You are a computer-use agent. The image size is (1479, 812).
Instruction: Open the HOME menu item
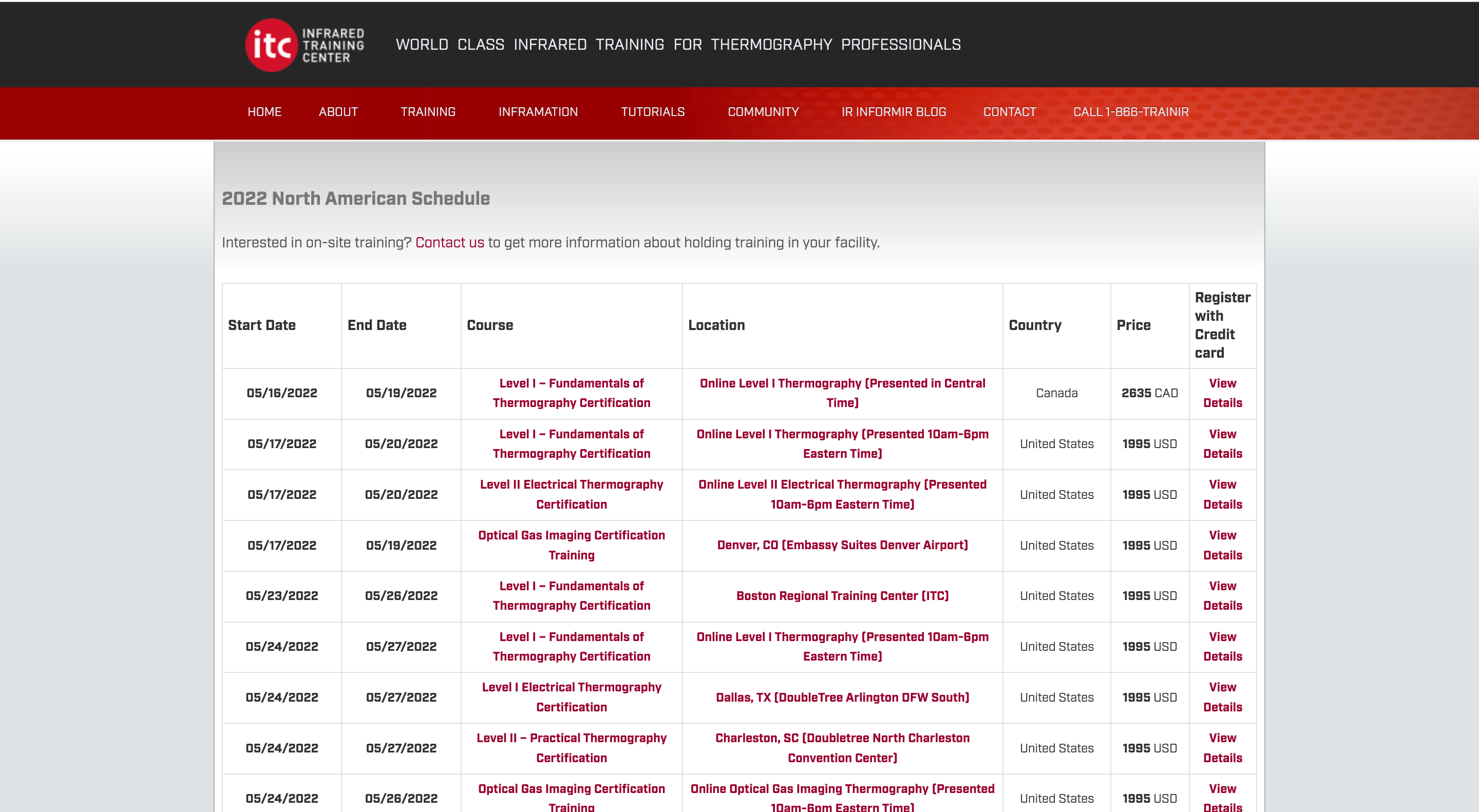264,112
